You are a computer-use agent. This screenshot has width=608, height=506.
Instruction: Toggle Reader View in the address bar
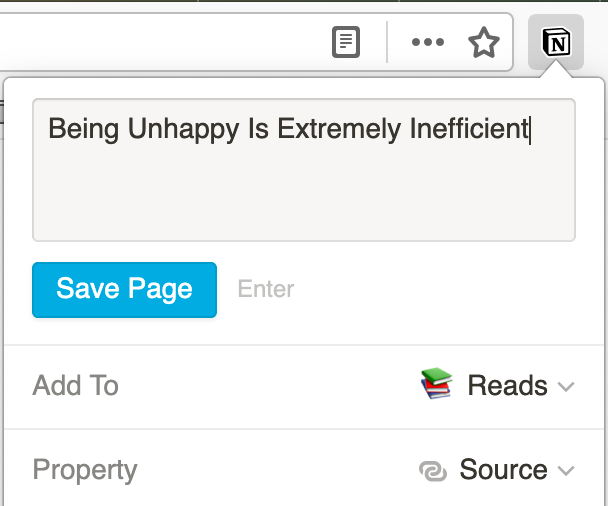click(x=346, y=42)
